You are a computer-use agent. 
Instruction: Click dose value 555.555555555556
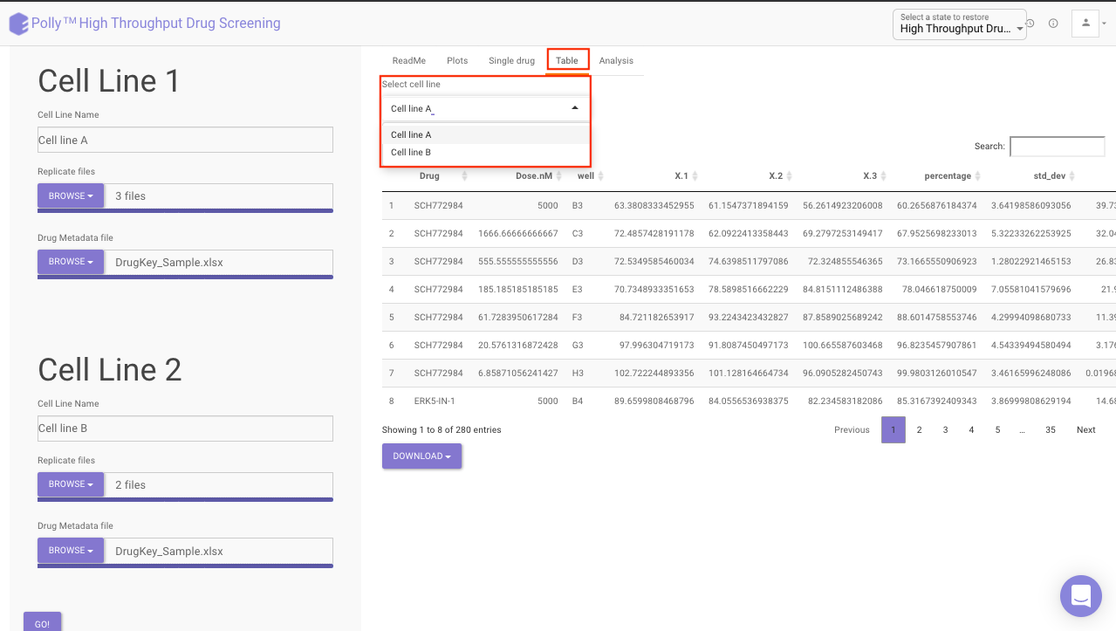[518, 261]
